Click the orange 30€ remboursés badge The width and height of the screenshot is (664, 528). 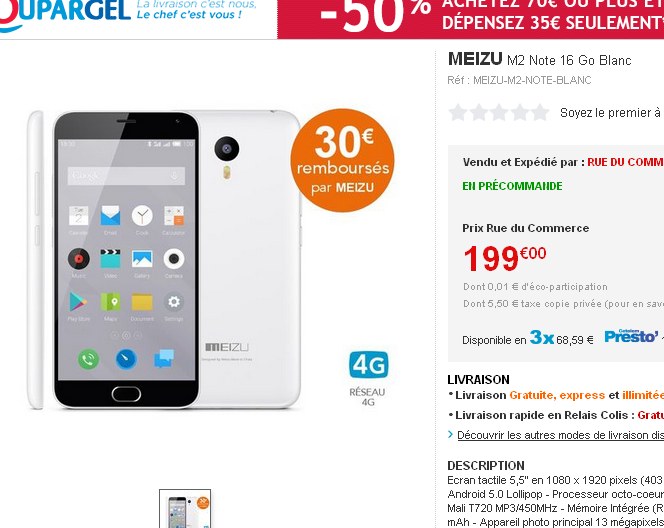pos(342,160)
